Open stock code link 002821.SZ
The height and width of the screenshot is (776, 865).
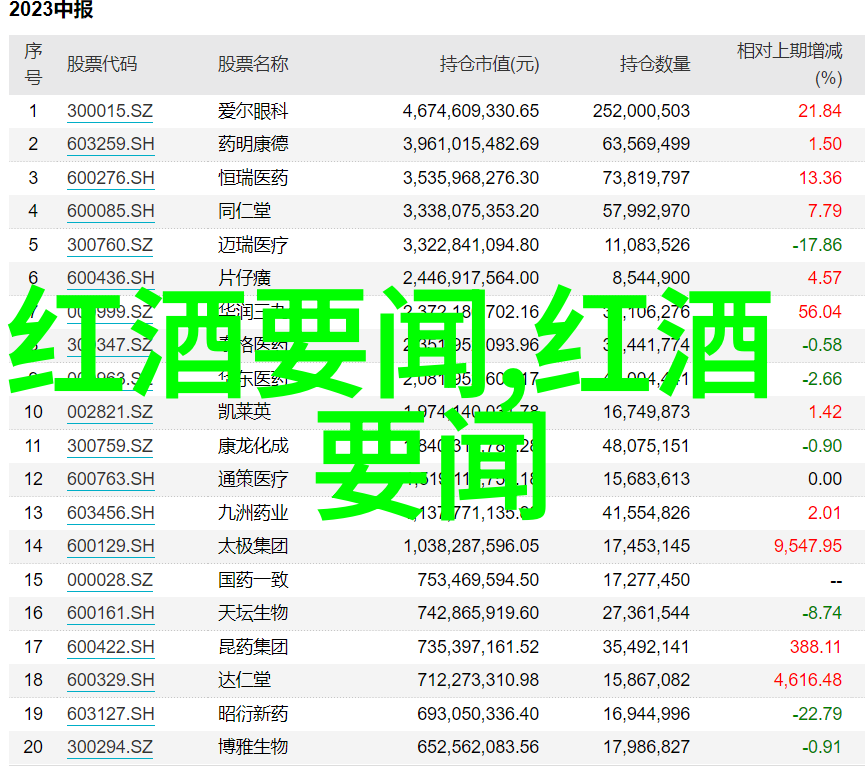(110, 412)
